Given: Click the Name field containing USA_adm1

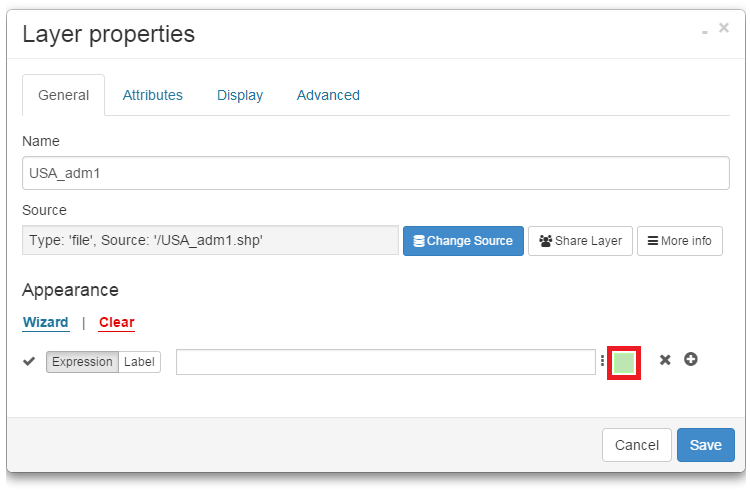Looking at the screenshot, I should pyautogui.click(x=375, y=173).
